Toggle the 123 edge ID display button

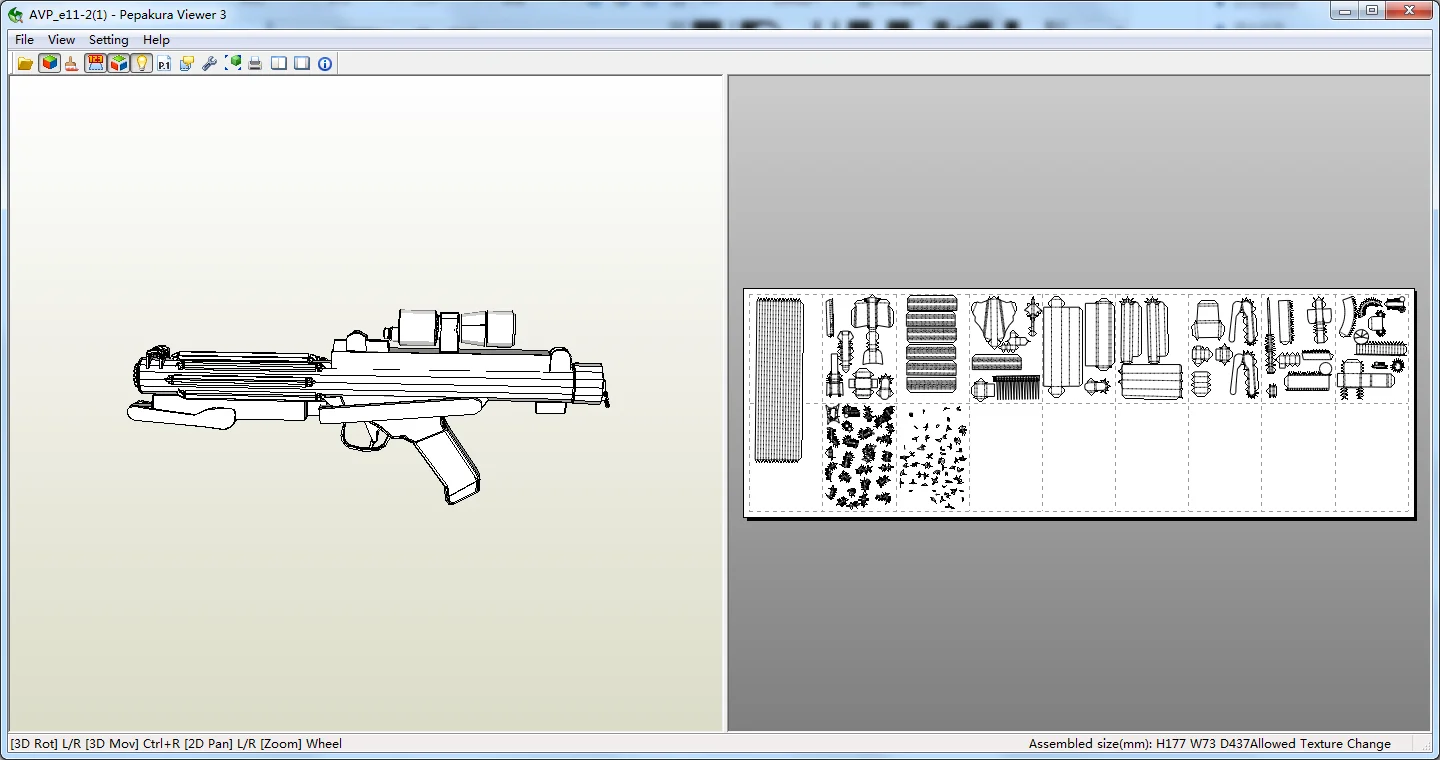click(96, 64)
